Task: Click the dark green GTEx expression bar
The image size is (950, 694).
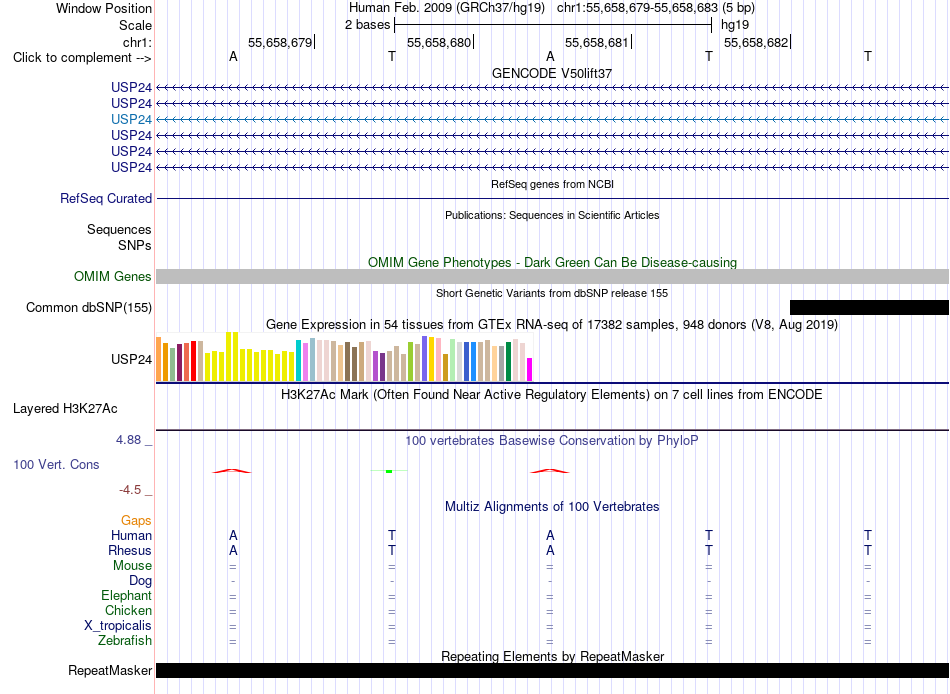Action: tap(508, 362)
